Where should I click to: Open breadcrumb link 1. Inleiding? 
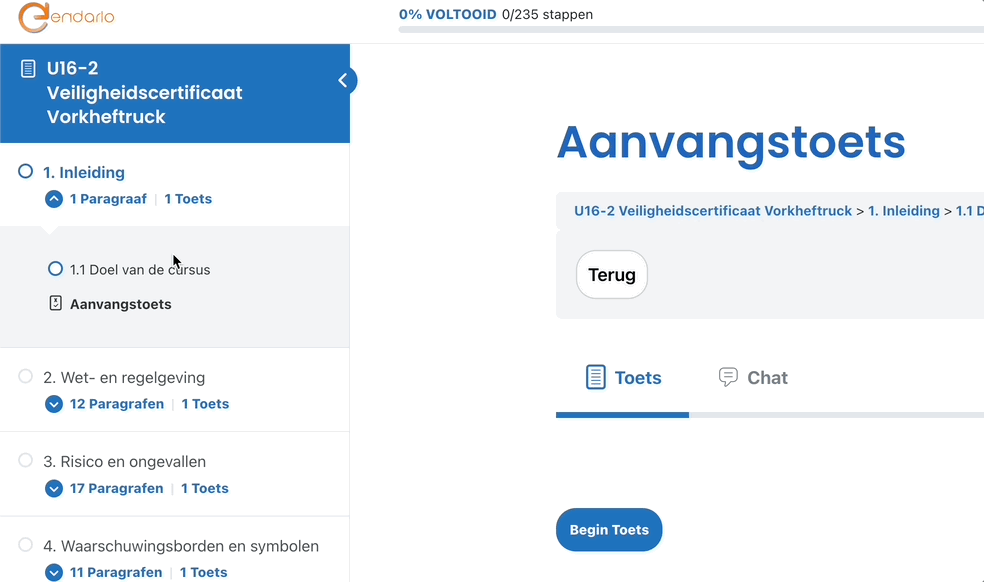click(x=903, y=211)
